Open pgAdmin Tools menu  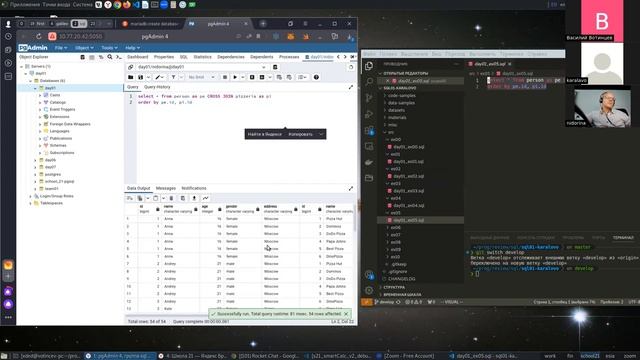click(x=109, y=48)
